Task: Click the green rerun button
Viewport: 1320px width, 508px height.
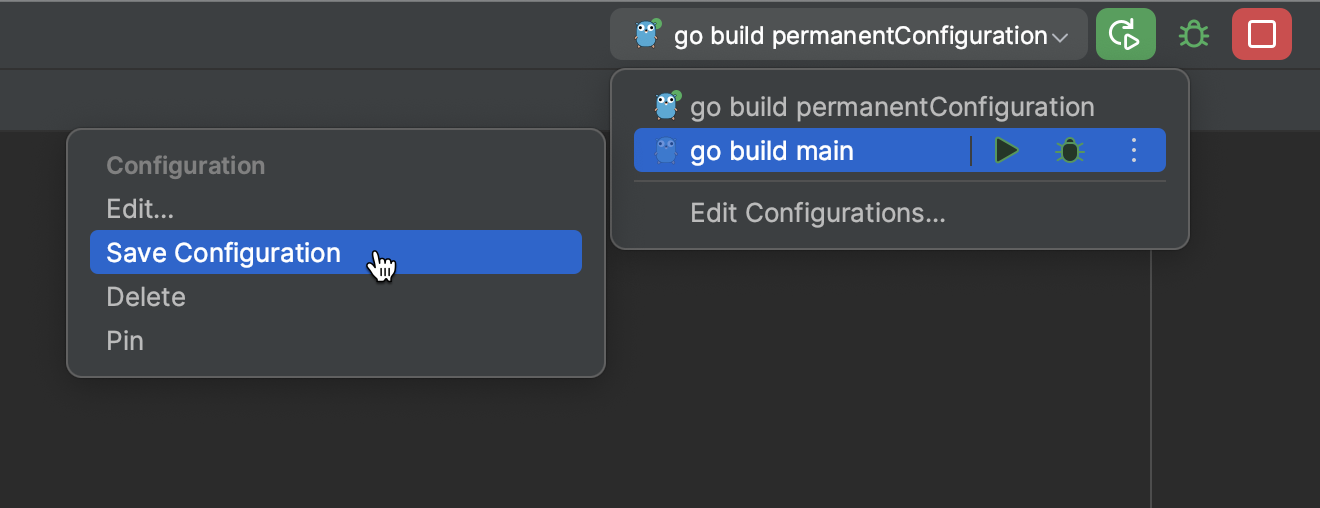Action: coord(1125,35)
